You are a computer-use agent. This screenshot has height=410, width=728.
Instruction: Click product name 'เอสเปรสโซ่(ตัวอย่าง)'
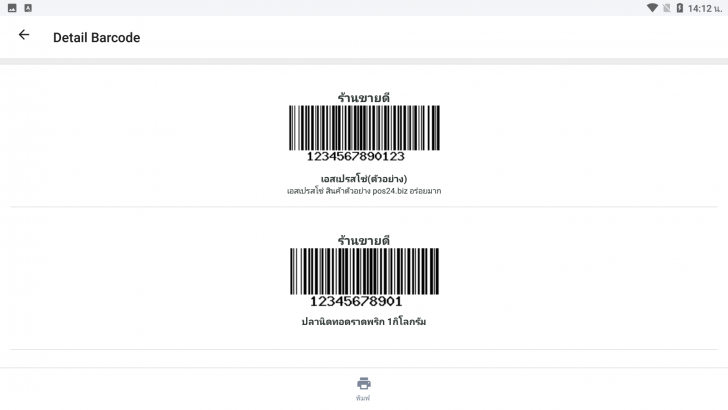tap(363, 179)
